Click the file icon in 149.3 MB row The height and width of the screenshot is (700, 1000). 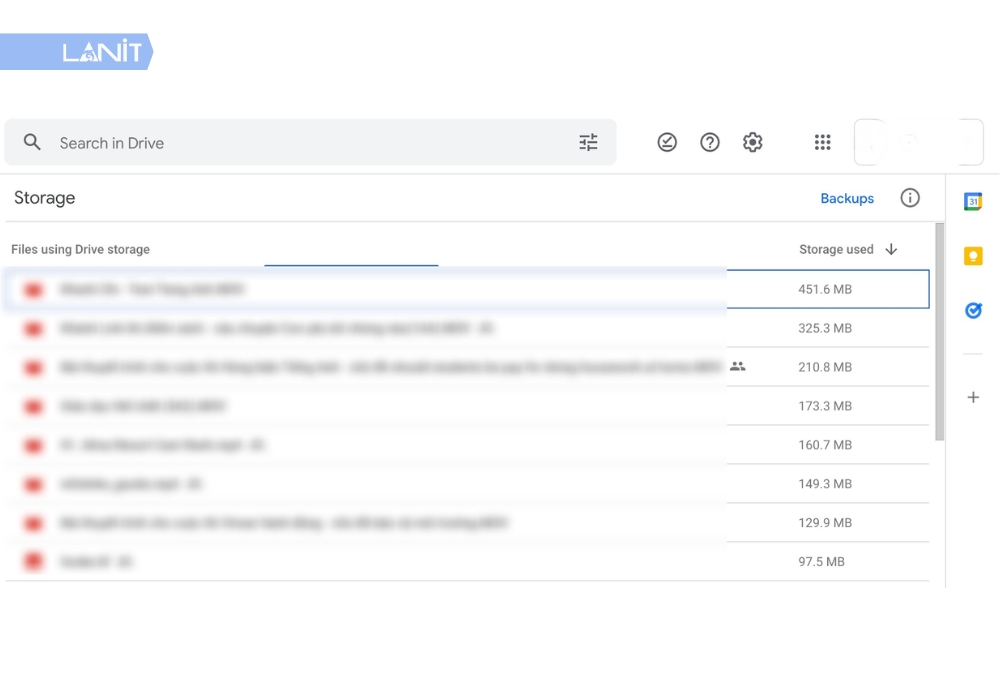pos(33,485)
